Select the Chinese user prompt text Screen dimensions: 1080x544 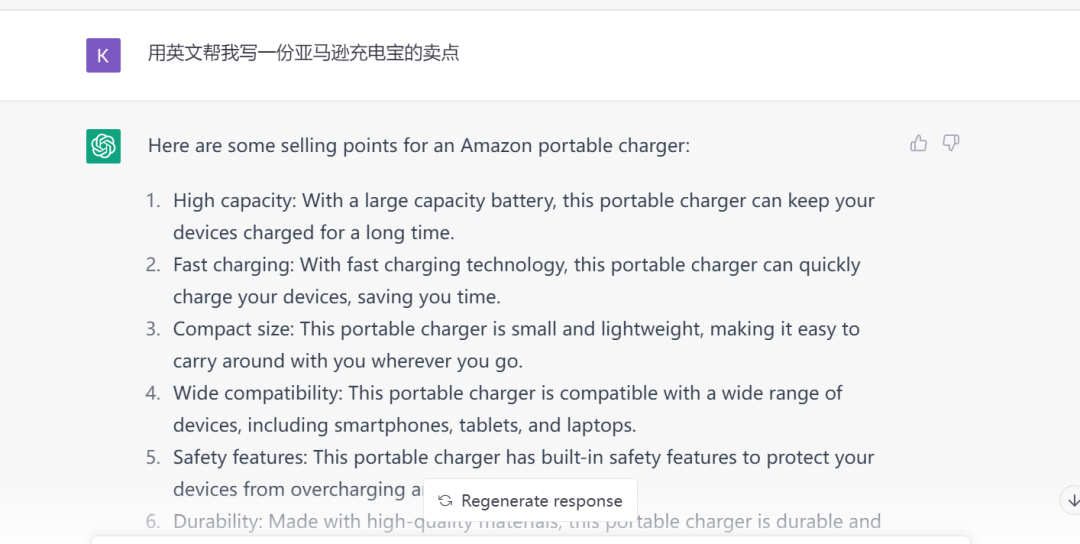pyautogui.click(x=304, y=53)
